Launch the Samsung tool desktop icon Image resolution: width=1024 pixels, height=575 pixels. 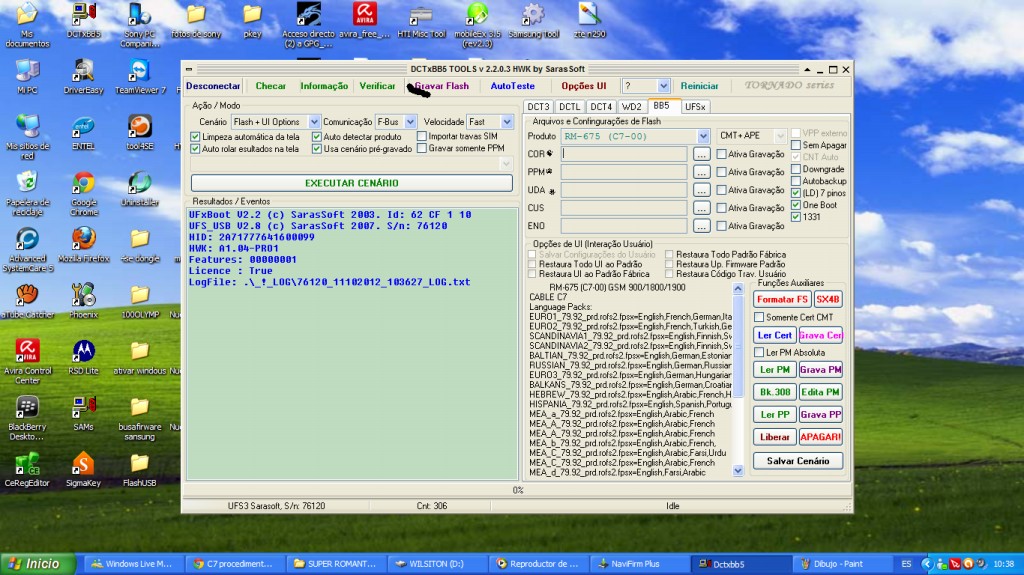pos(534,20)
